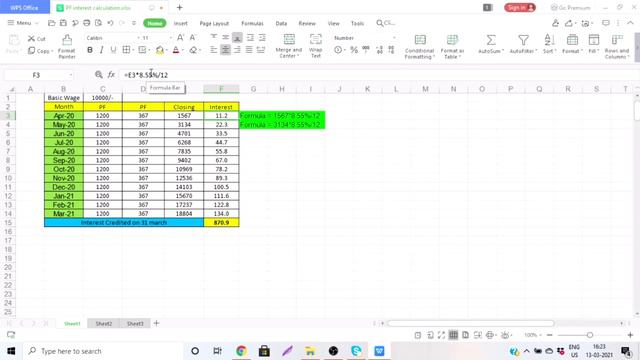Toggle normal grid view in status bar
The image size is (640, 360).
pos(453,335)
